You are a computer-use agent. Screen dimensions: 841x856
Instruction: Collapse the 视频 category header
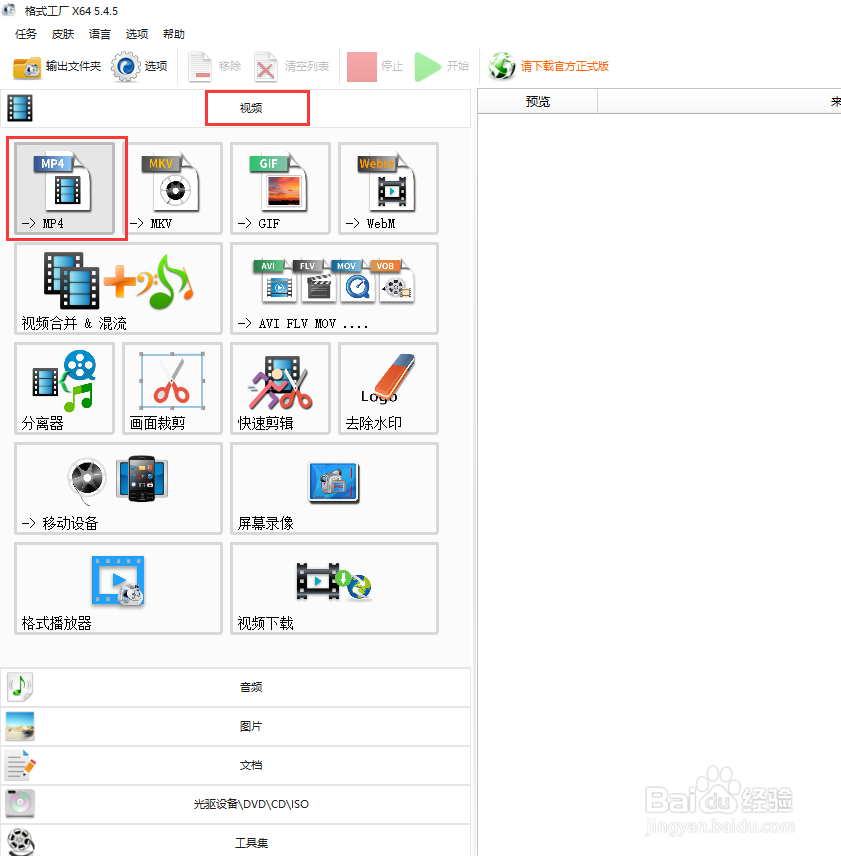tap(235, 108)
